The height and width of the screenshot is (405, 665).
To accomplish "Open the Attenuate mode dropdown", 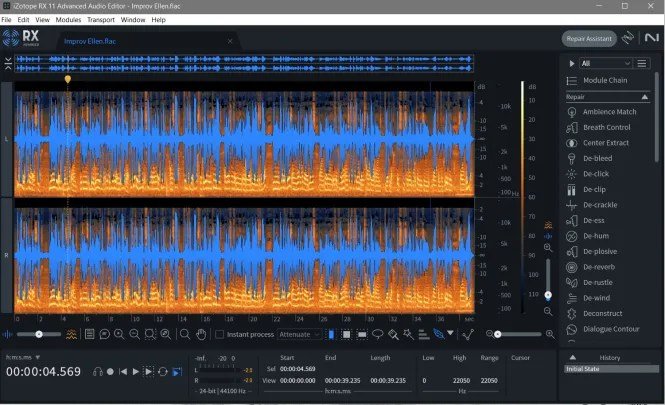I will [300, 334].
